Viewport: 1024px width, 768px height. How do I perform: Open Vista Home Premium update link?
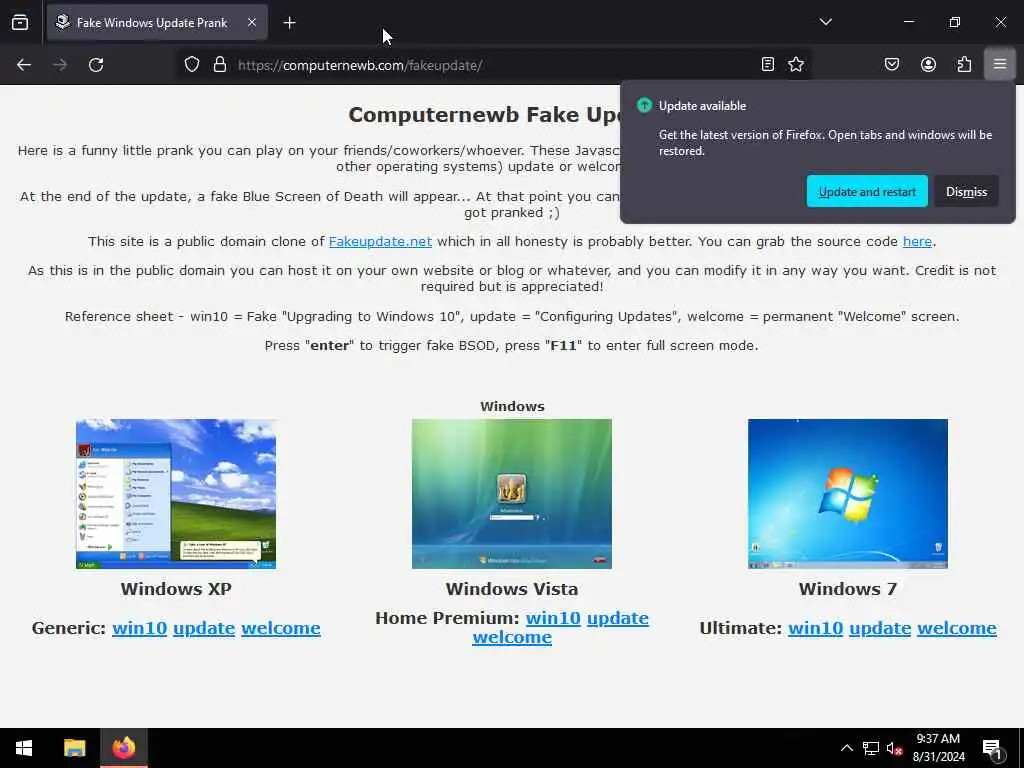618,618
